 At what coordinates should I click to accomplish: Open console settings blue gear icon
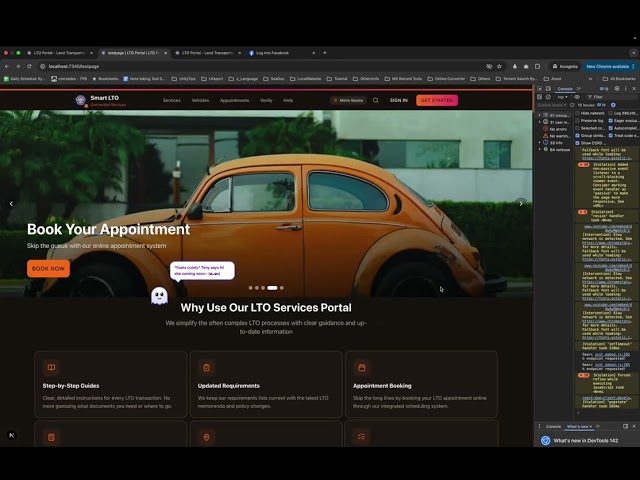[613, 105]
